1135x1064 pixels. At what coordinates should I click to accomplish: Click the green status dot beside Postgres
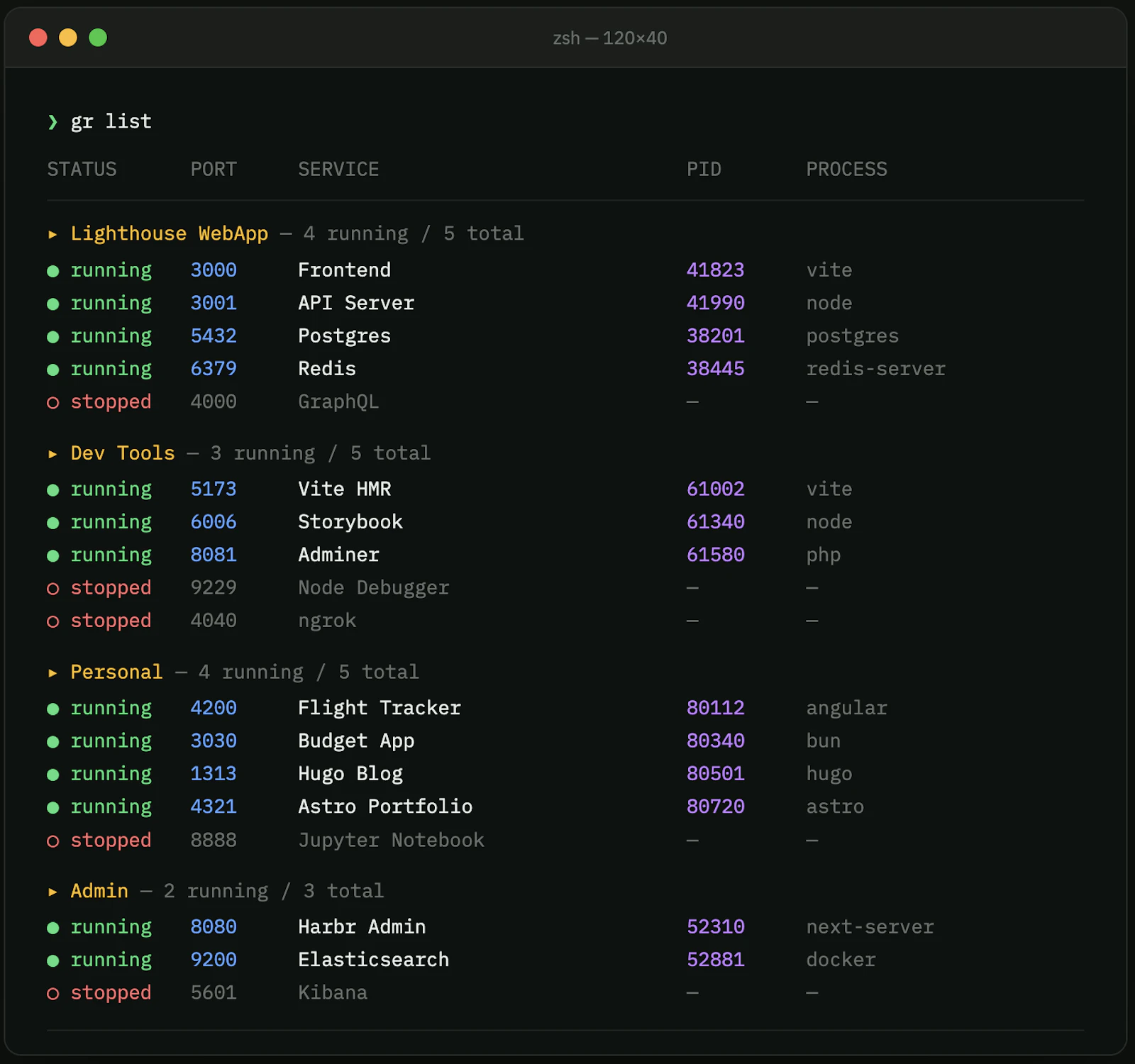pos(52,337)
